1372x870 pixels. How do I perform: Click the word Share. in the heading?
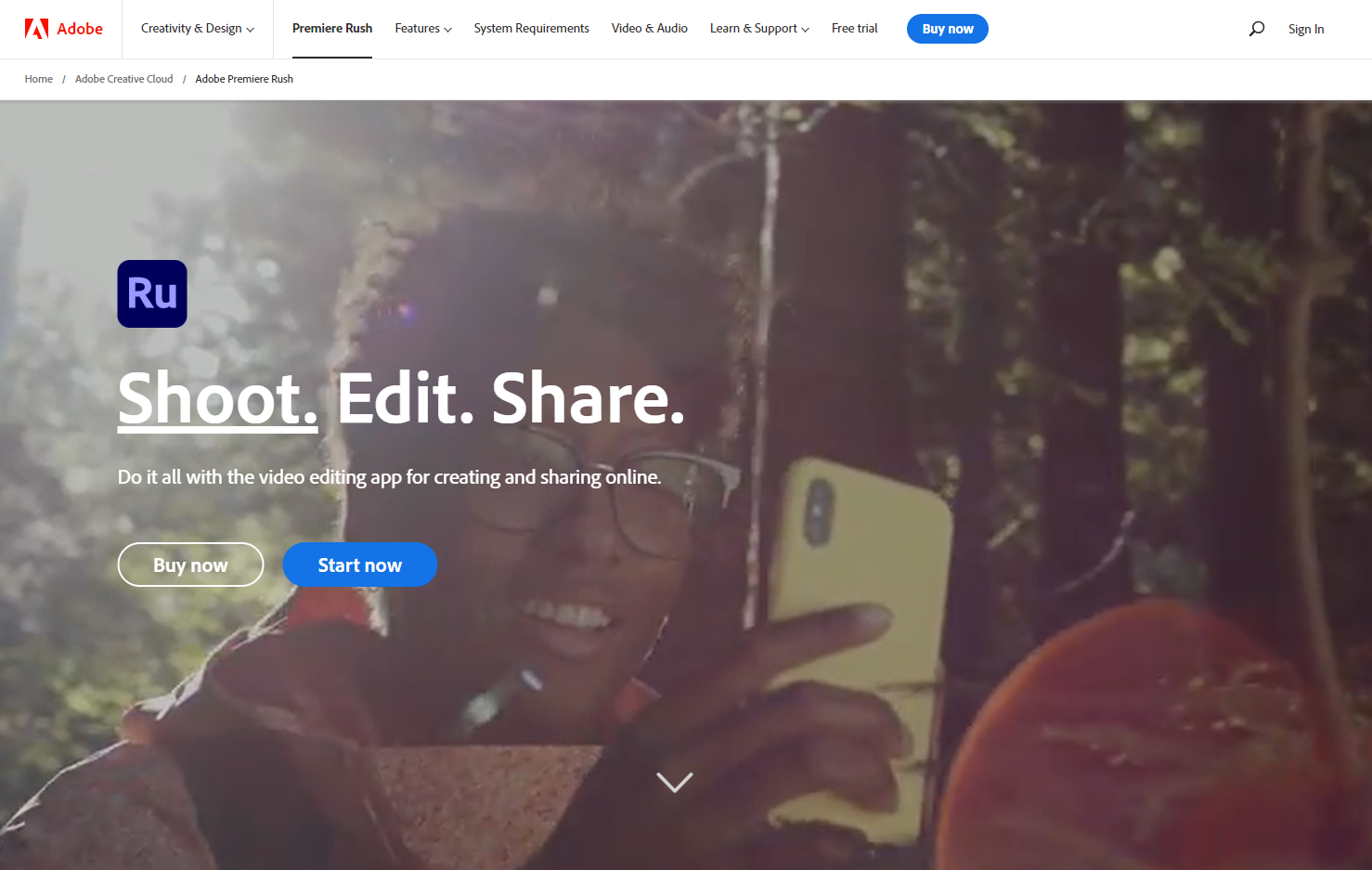[x=589, y=399]
